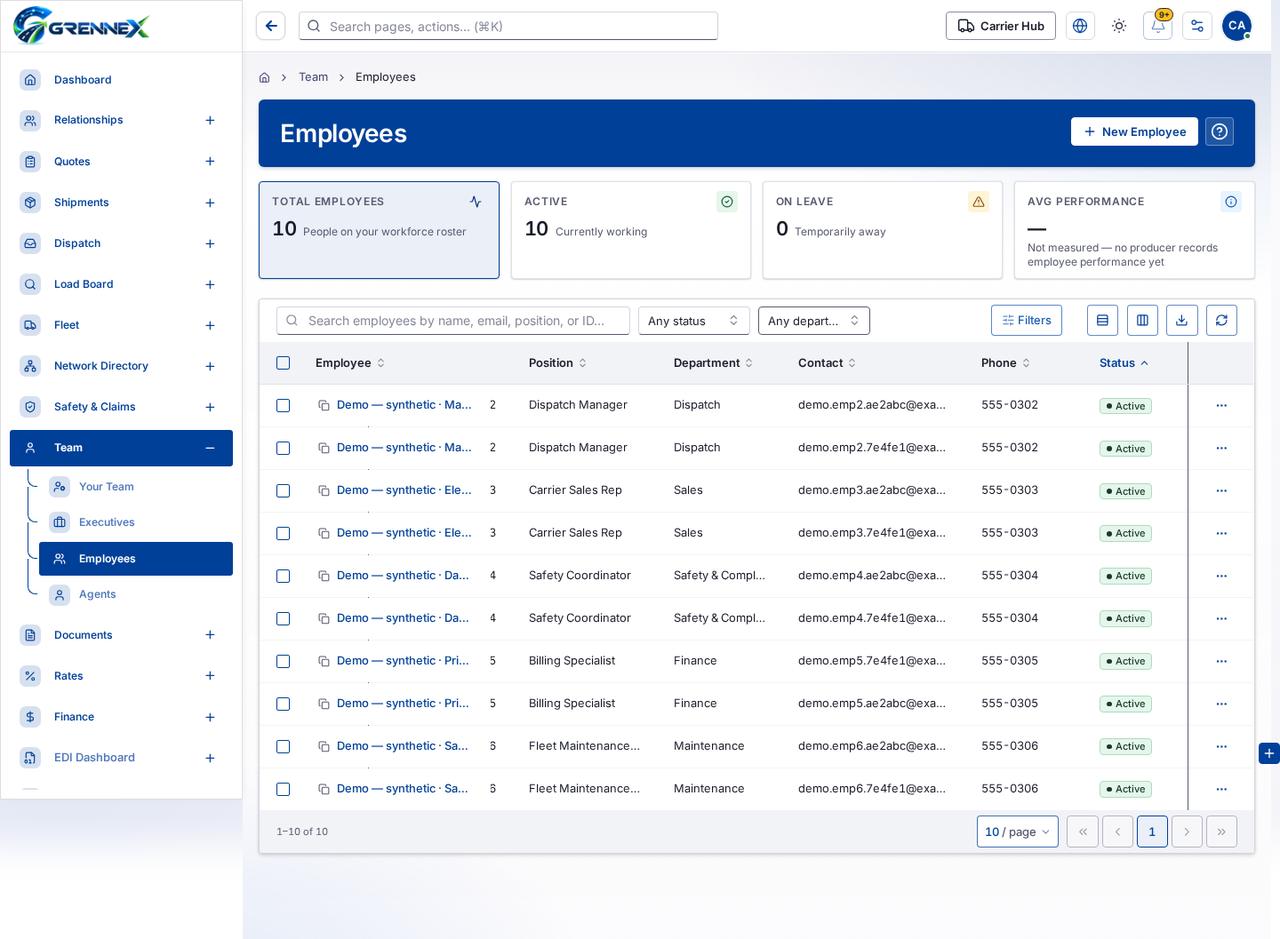Toggle light theme sun icon

(1119, 26)
